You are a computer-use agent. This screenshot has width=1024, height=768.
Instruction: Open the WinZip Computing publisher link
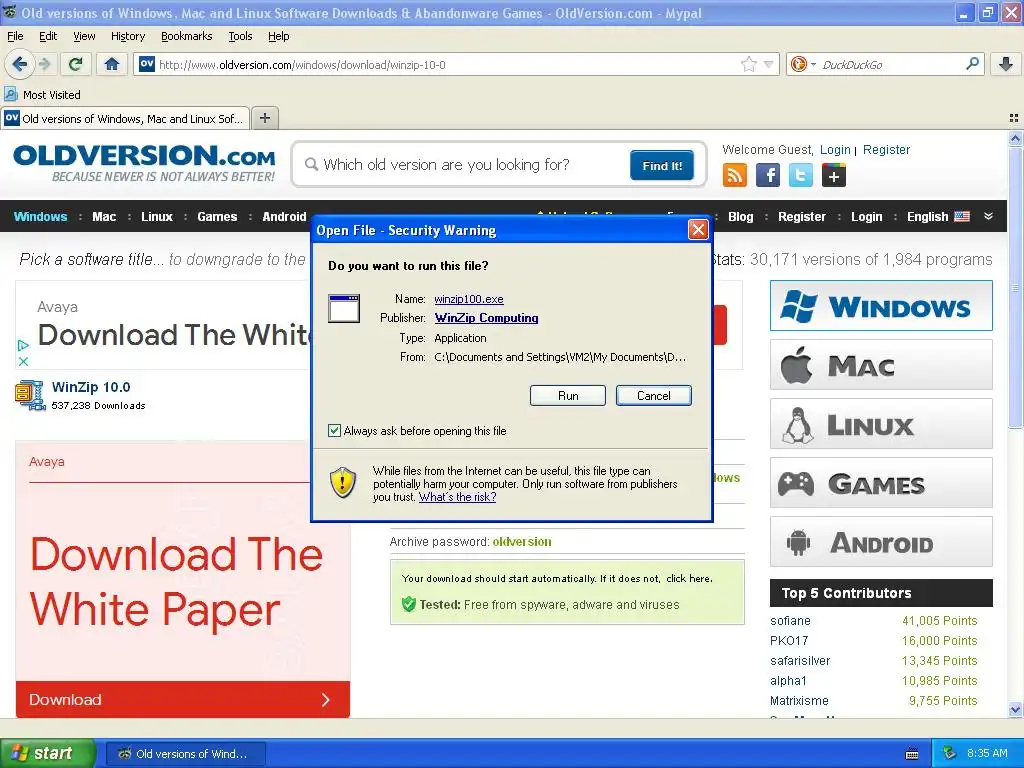pyautogui.click(x=486, y=318)
